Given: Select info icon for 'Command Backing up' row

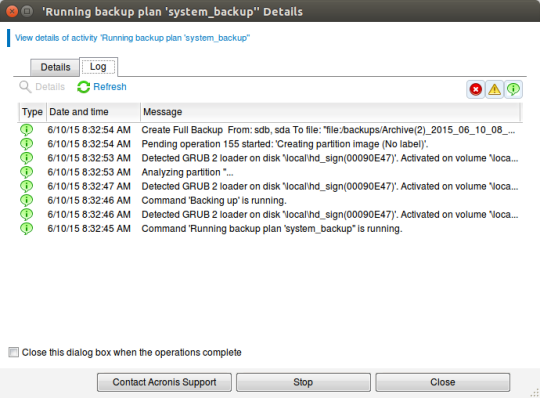Looking at the screenshot, I should point(27,200).
